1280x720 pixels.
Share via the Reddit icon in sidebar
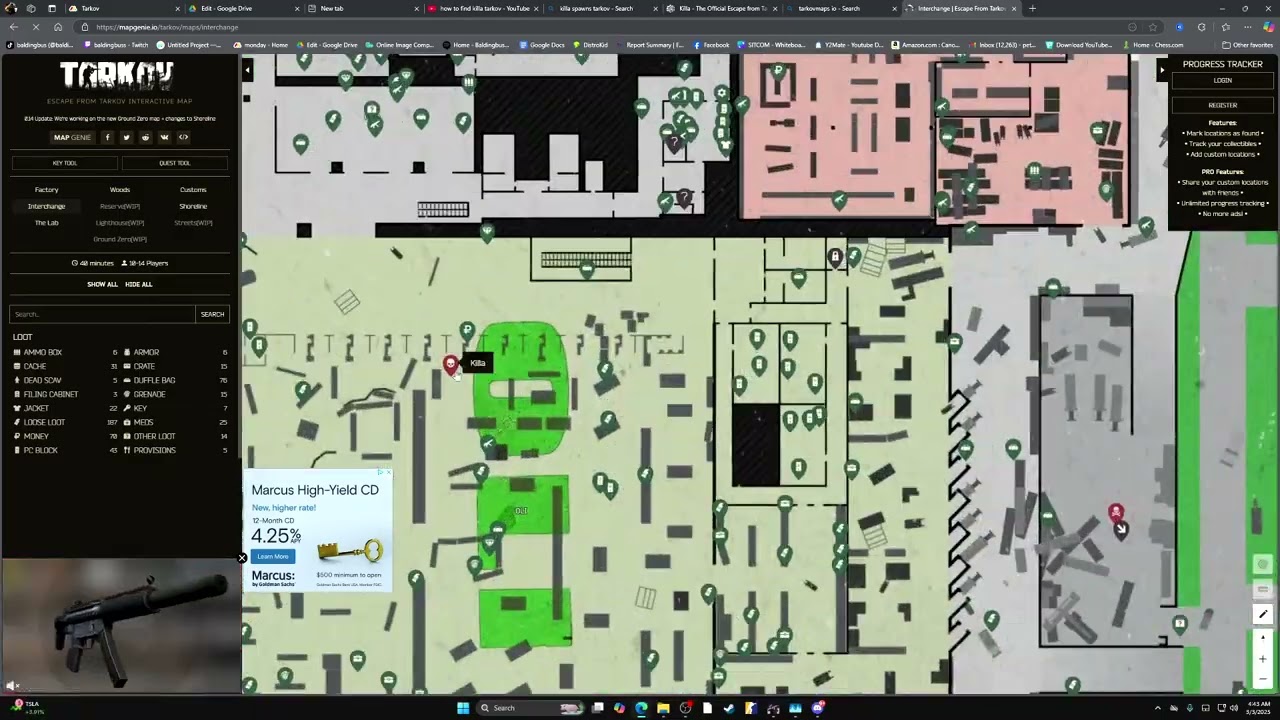coord(145,137)
